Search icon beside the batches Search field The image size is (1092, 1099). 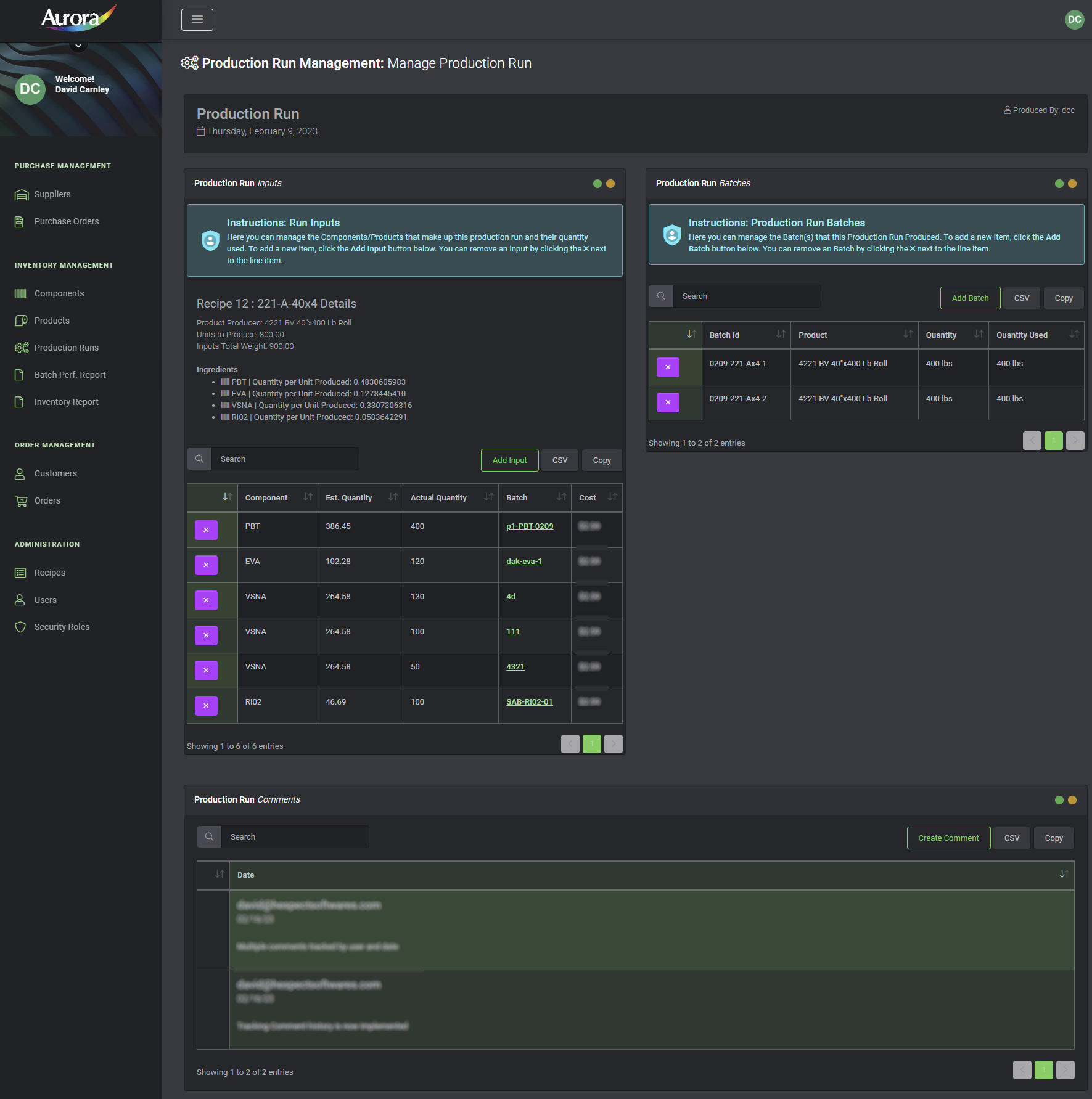tap(661, 296)
